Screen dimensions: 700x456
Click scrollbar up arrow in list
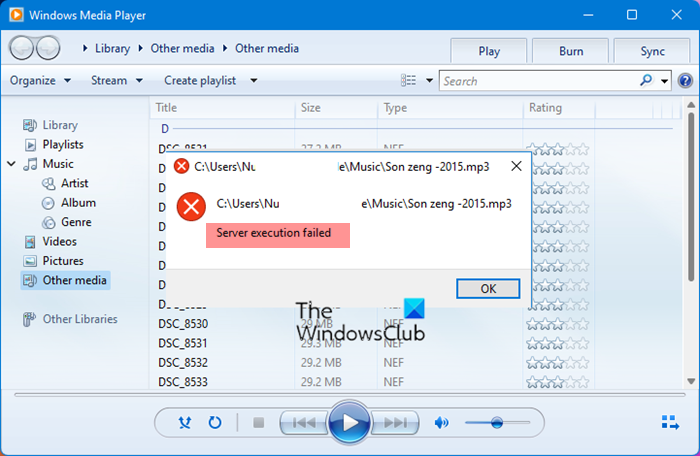[691, 105]
